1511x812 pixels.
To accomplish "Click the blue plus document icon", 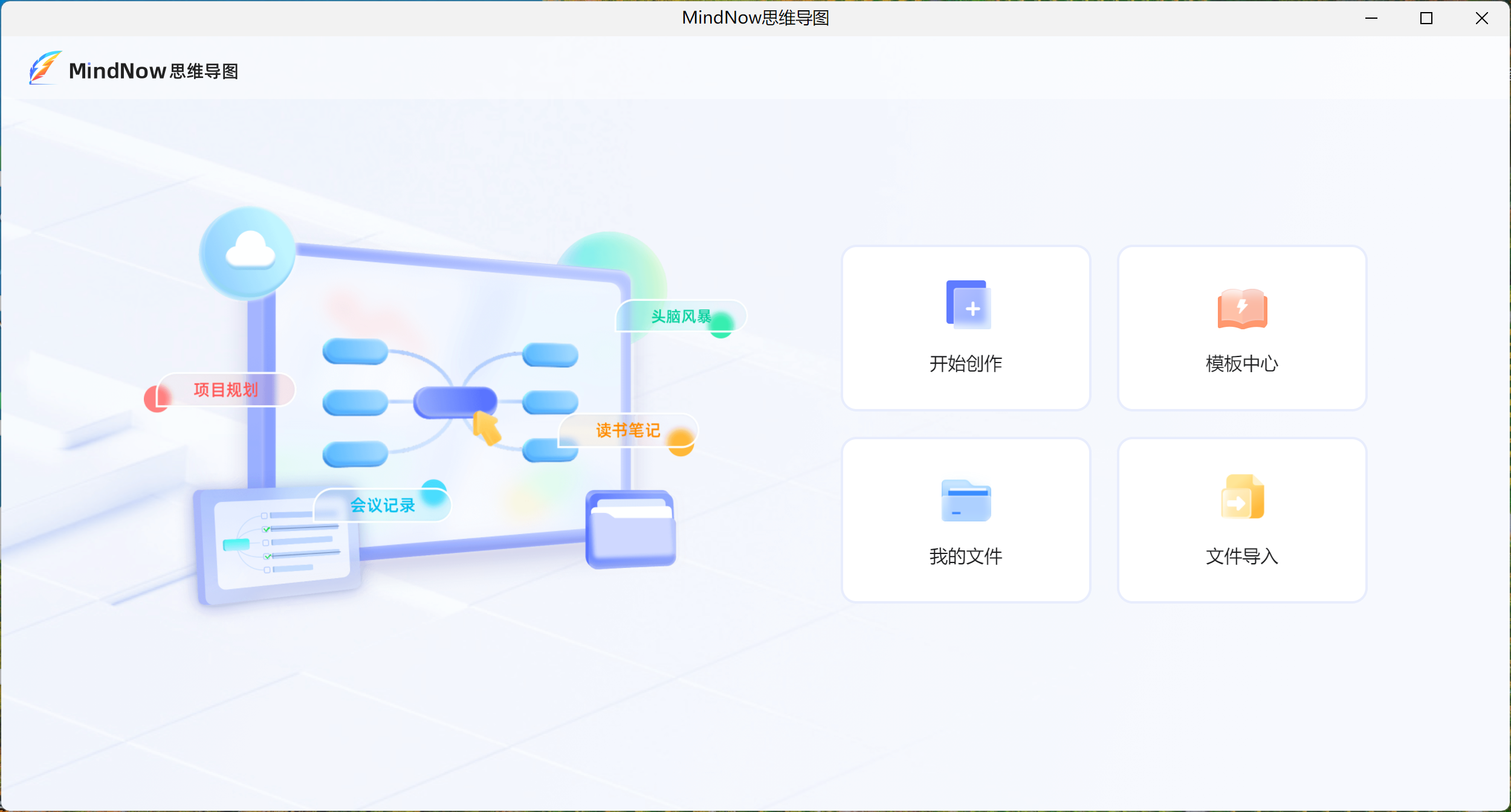I will [968, 304].
